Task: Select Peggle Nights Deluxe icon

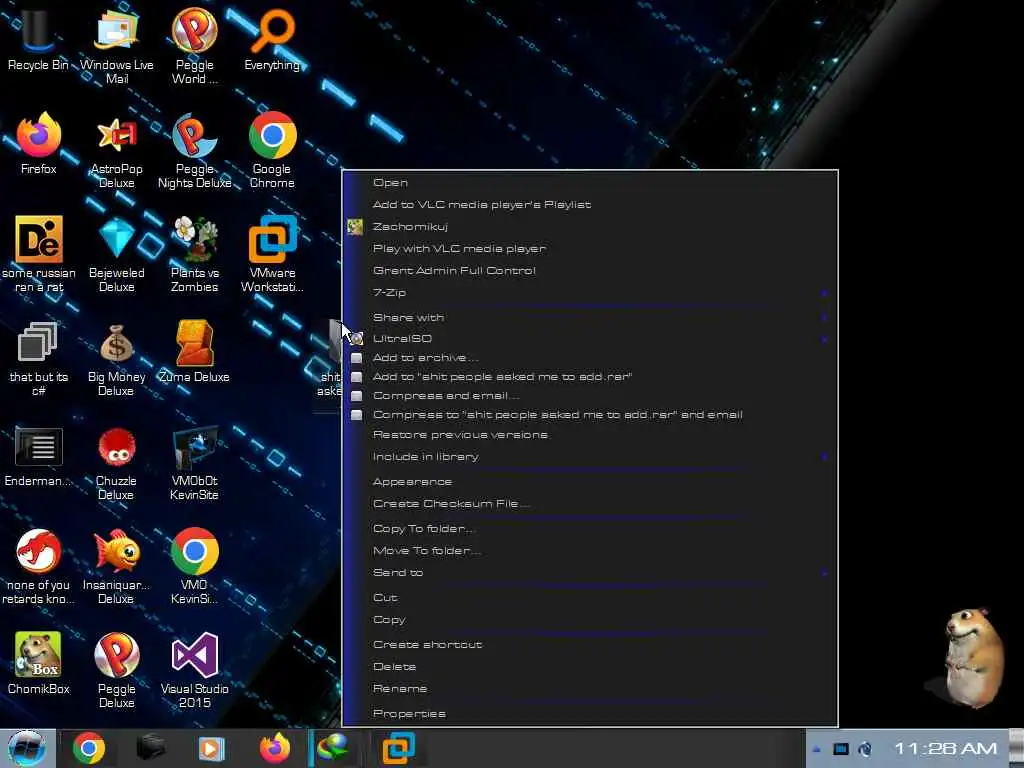Action: (195, 150)
